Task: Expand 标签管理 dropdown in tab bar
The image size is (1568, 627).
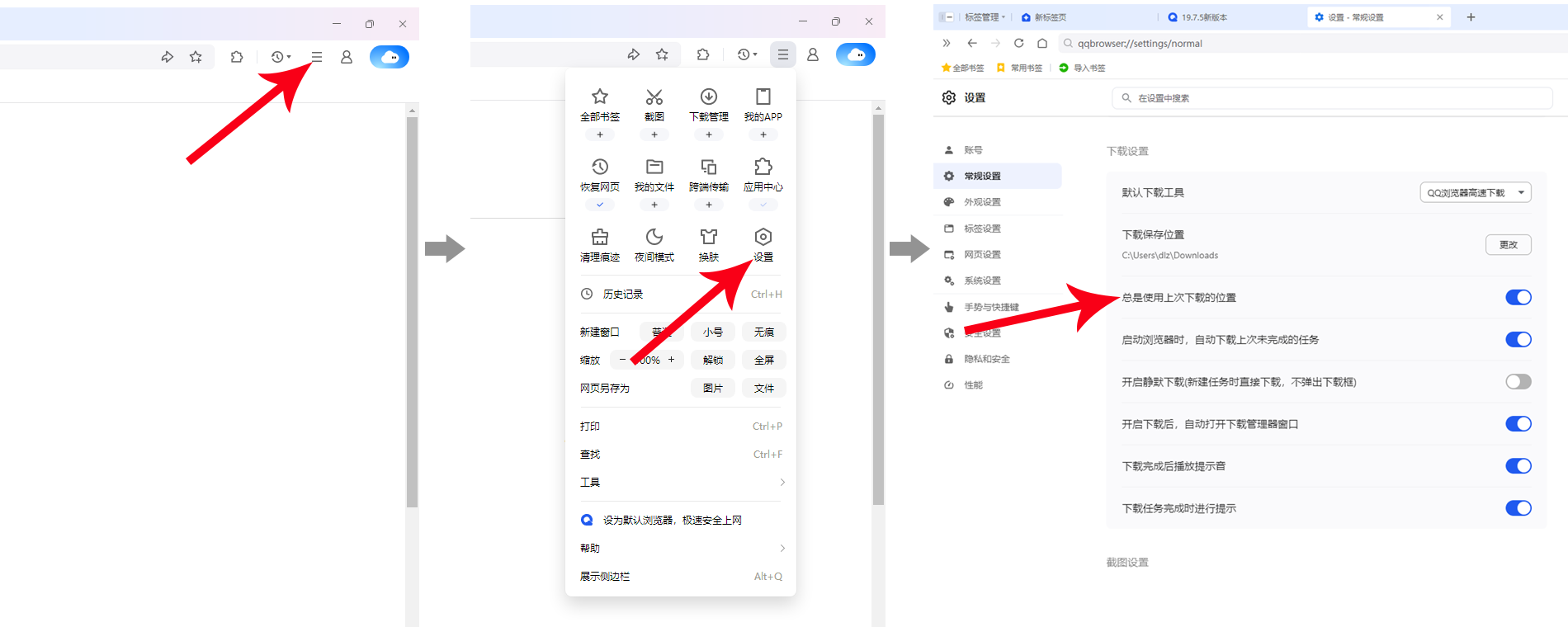Action: [1004, 16]
